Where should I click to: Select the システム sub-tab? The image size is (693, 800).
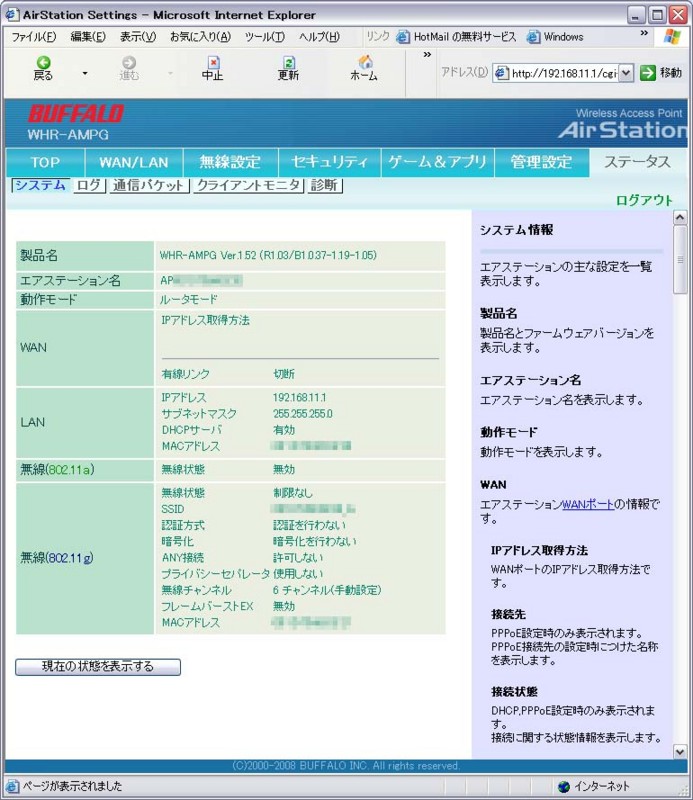pyautogui.click(x=40, y=185)
